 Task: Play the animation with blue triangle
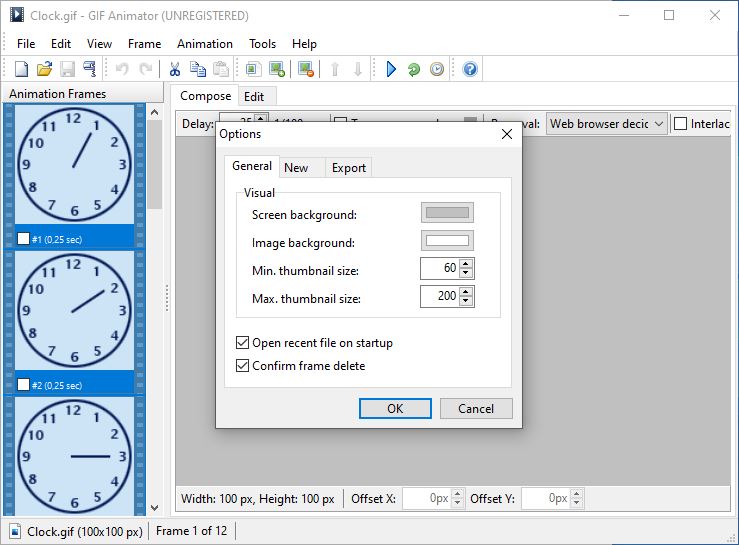tap(391, 69)
